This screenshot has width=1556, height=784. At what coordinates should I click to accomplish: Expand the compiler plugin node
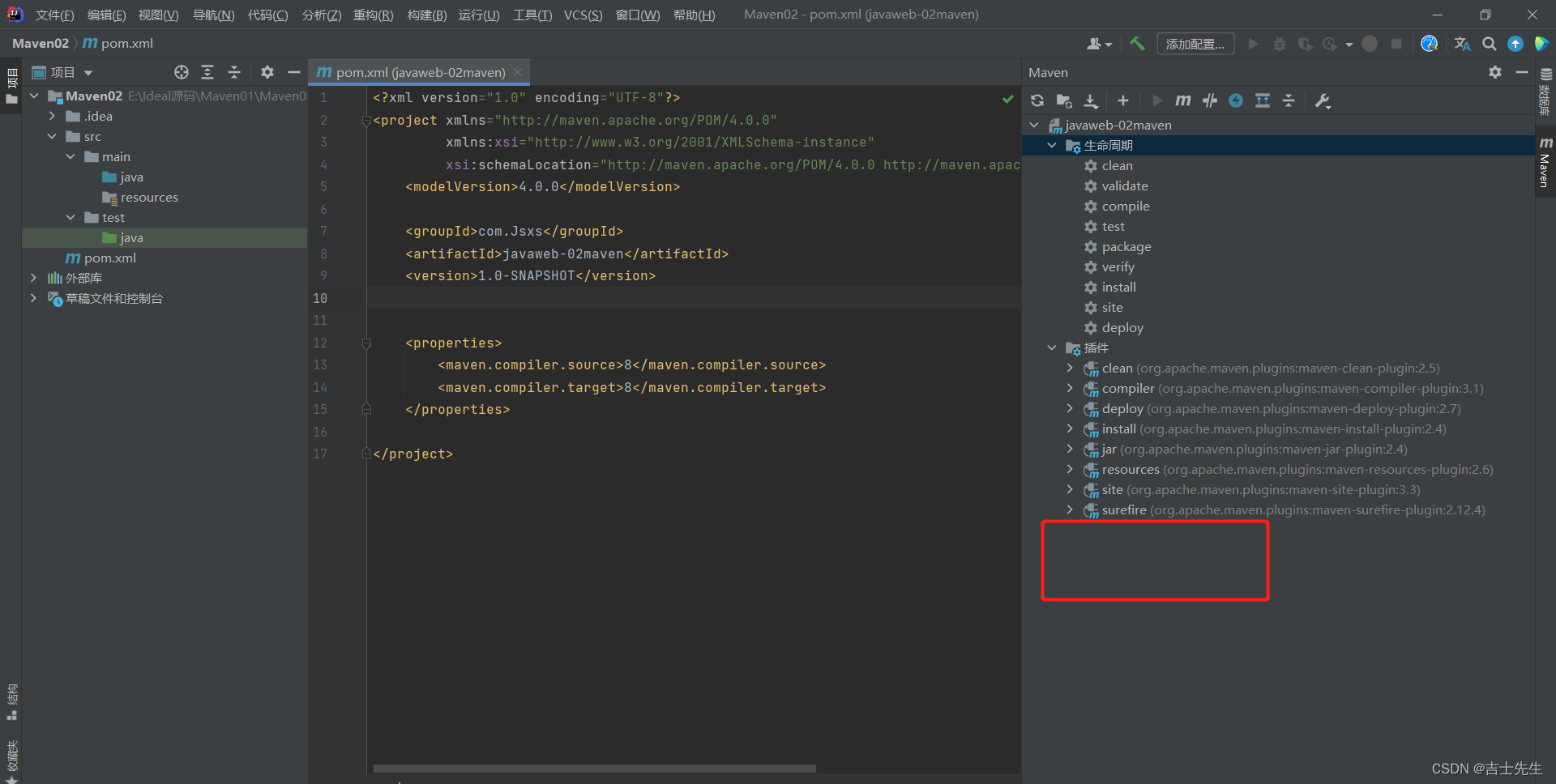1070,388
